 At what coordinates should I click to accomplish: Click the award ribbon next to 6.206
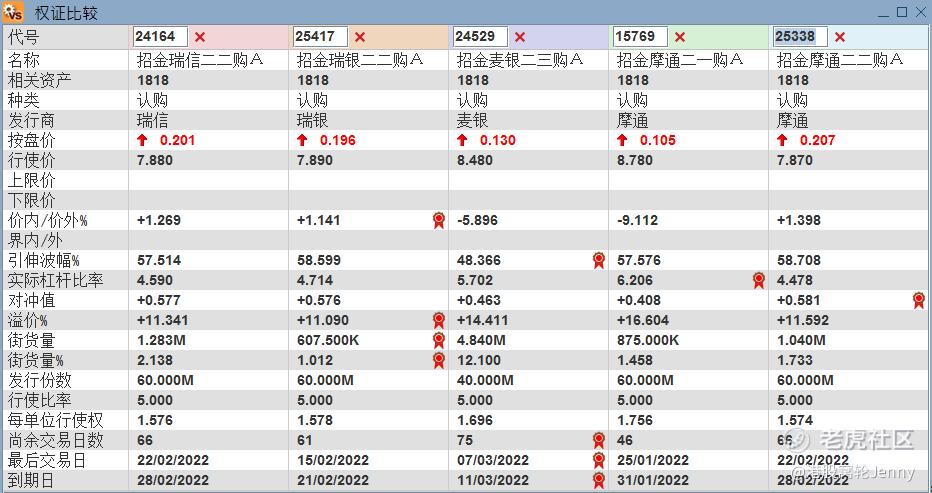758,281
